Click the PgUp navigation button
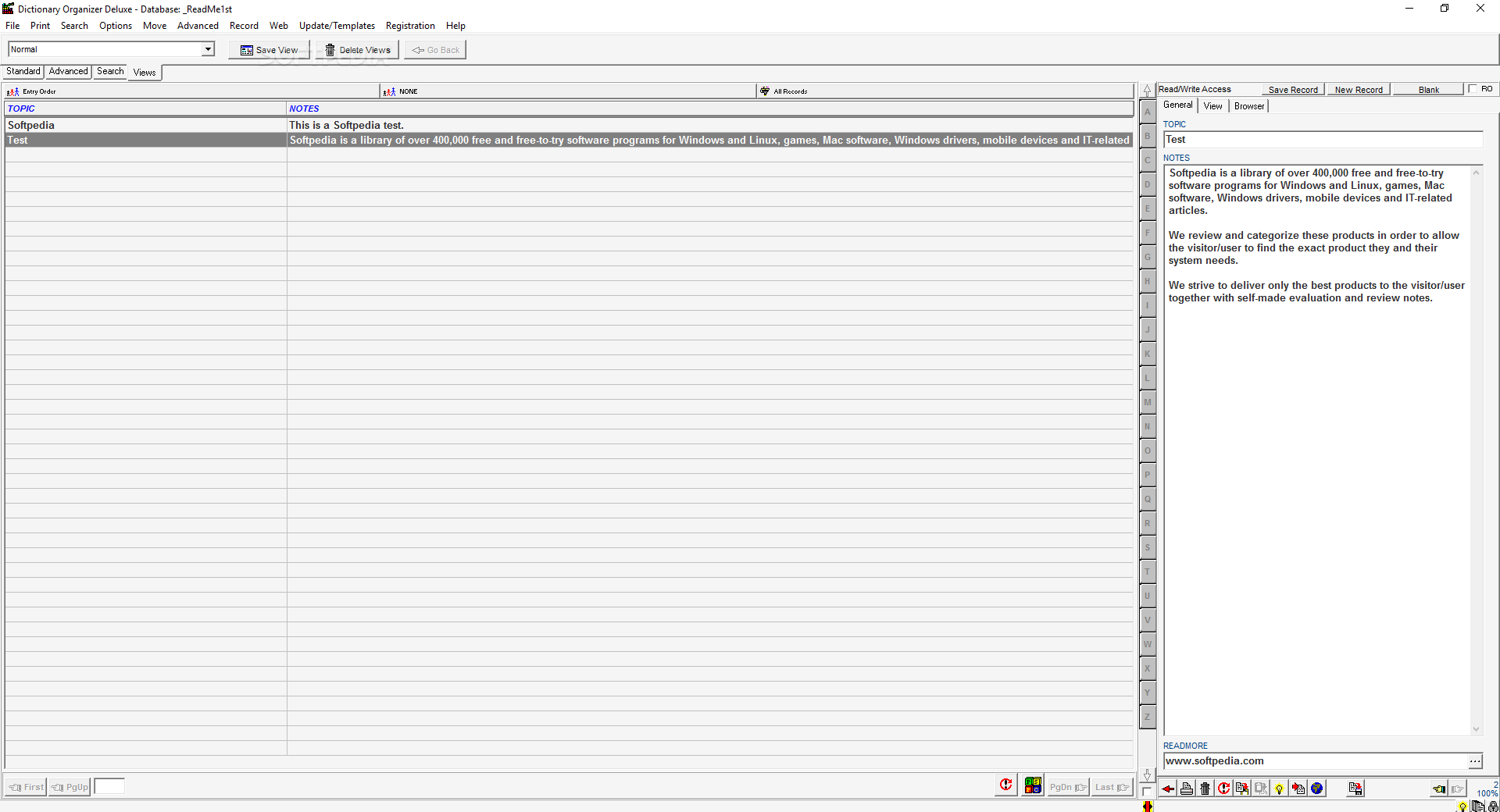1500x812 pixels. tap(70, 787)
